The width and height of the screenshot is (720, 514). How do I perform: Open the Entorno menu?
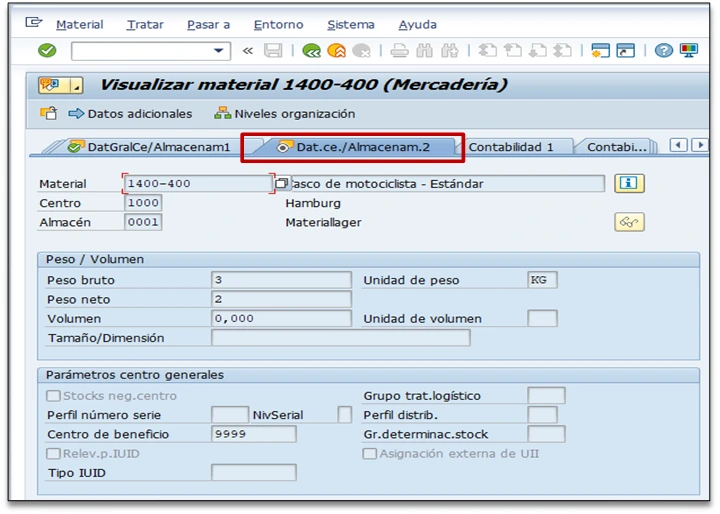278,24
